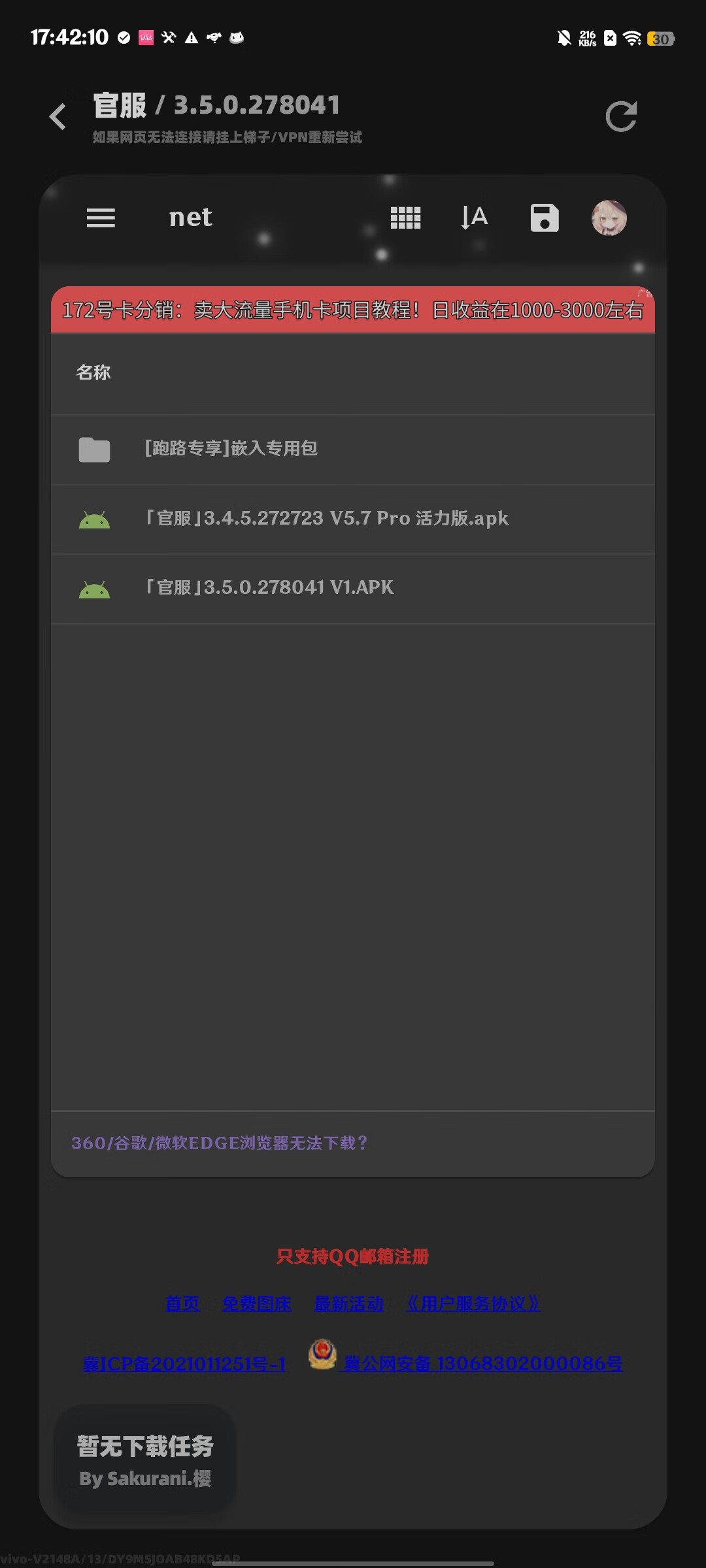
Task: Download 3.4.5.272723 V5.7 Pro apk file
Action: click(x=353, y=519)
